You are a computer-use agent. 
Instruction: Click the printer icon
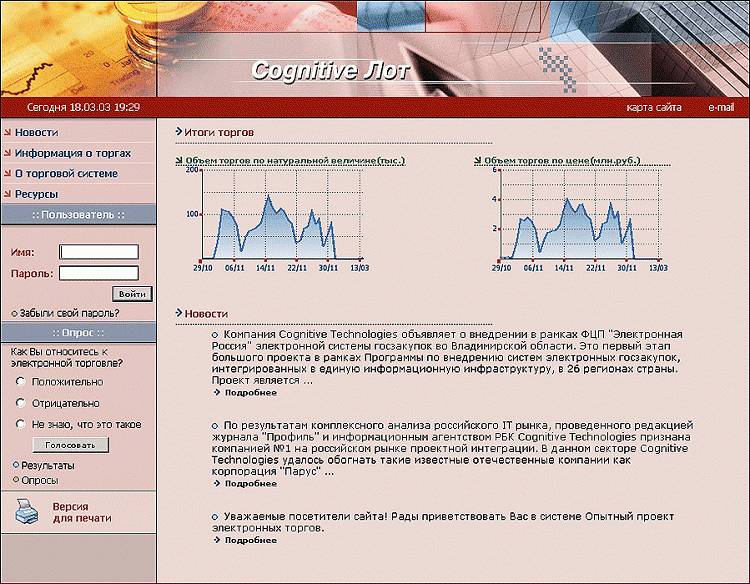tap(27, 511)
